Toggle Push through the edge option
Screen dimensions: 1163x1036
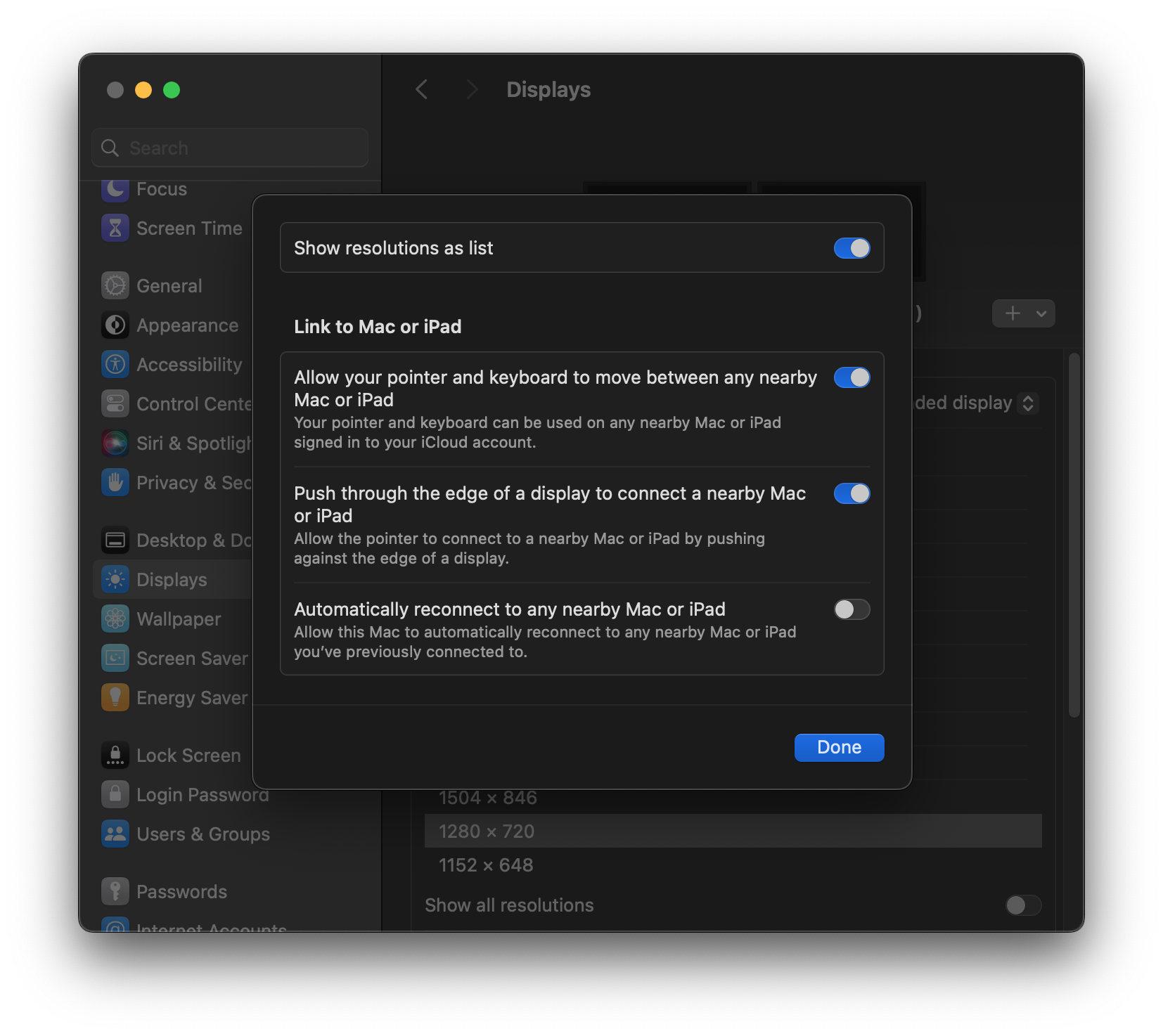click(x=852, y=493)
